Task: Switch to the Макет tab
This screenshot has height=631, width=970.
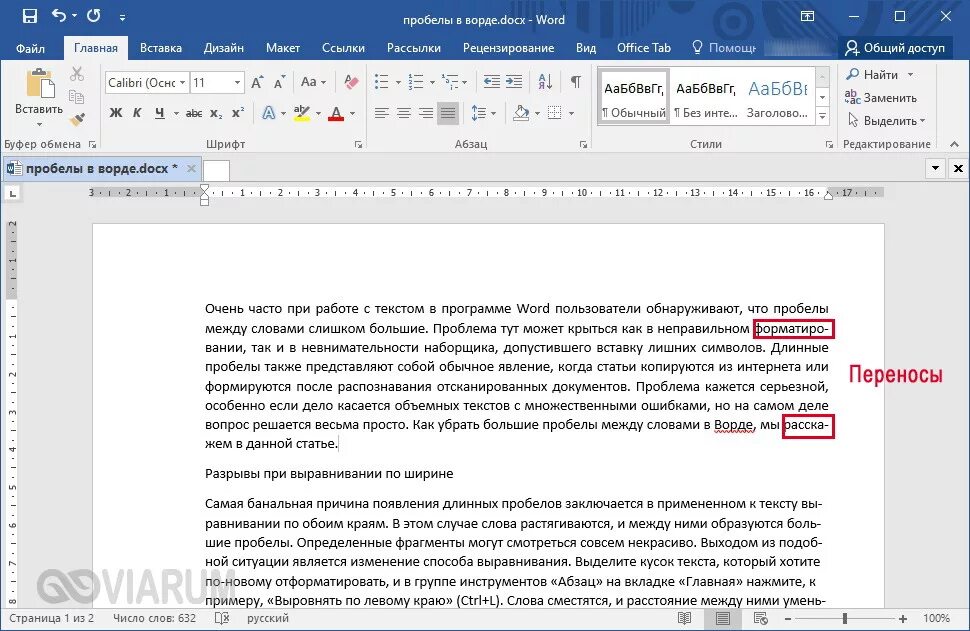Action: [283, 48]
